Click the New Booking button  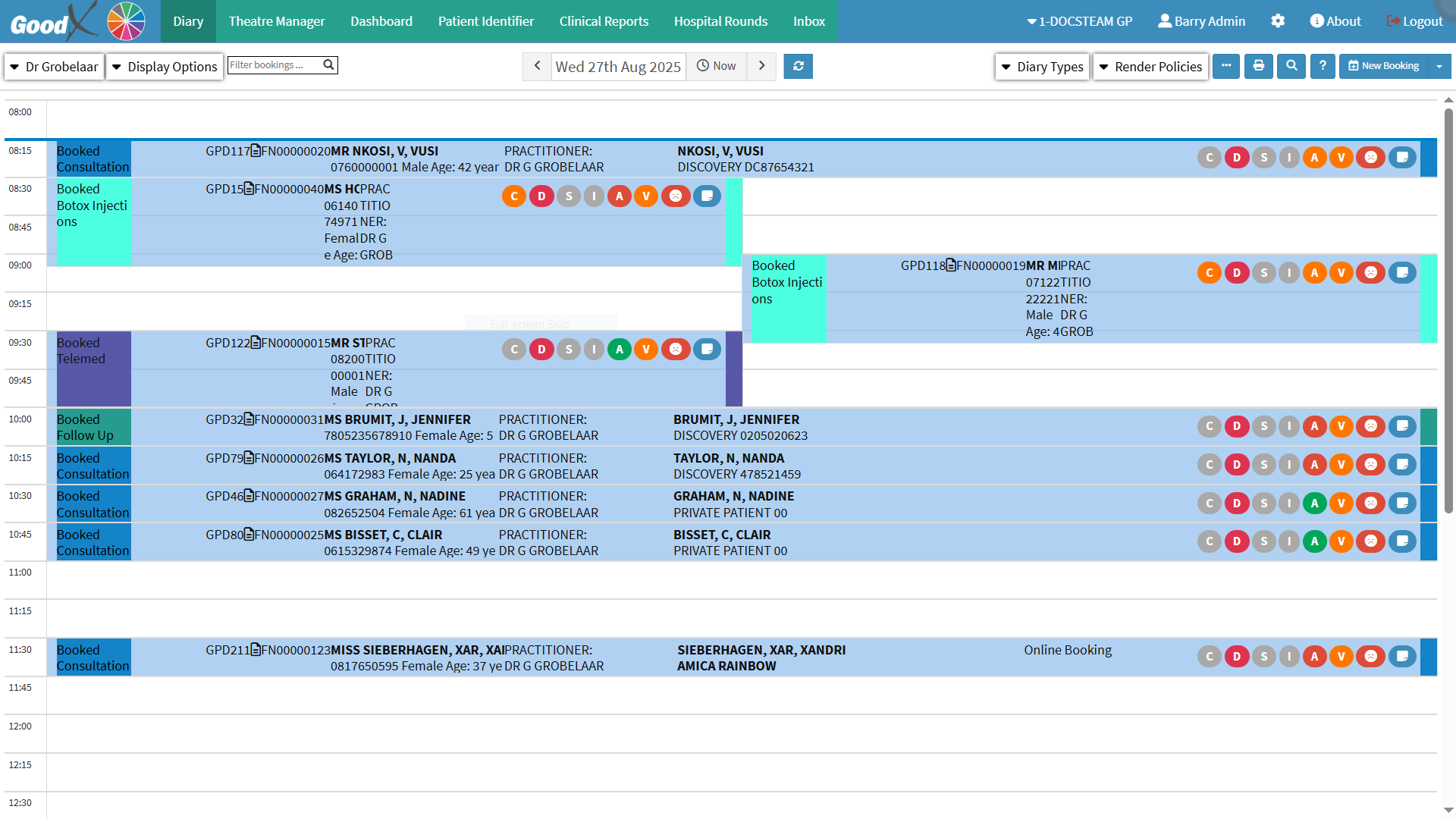pos(1383,66)
